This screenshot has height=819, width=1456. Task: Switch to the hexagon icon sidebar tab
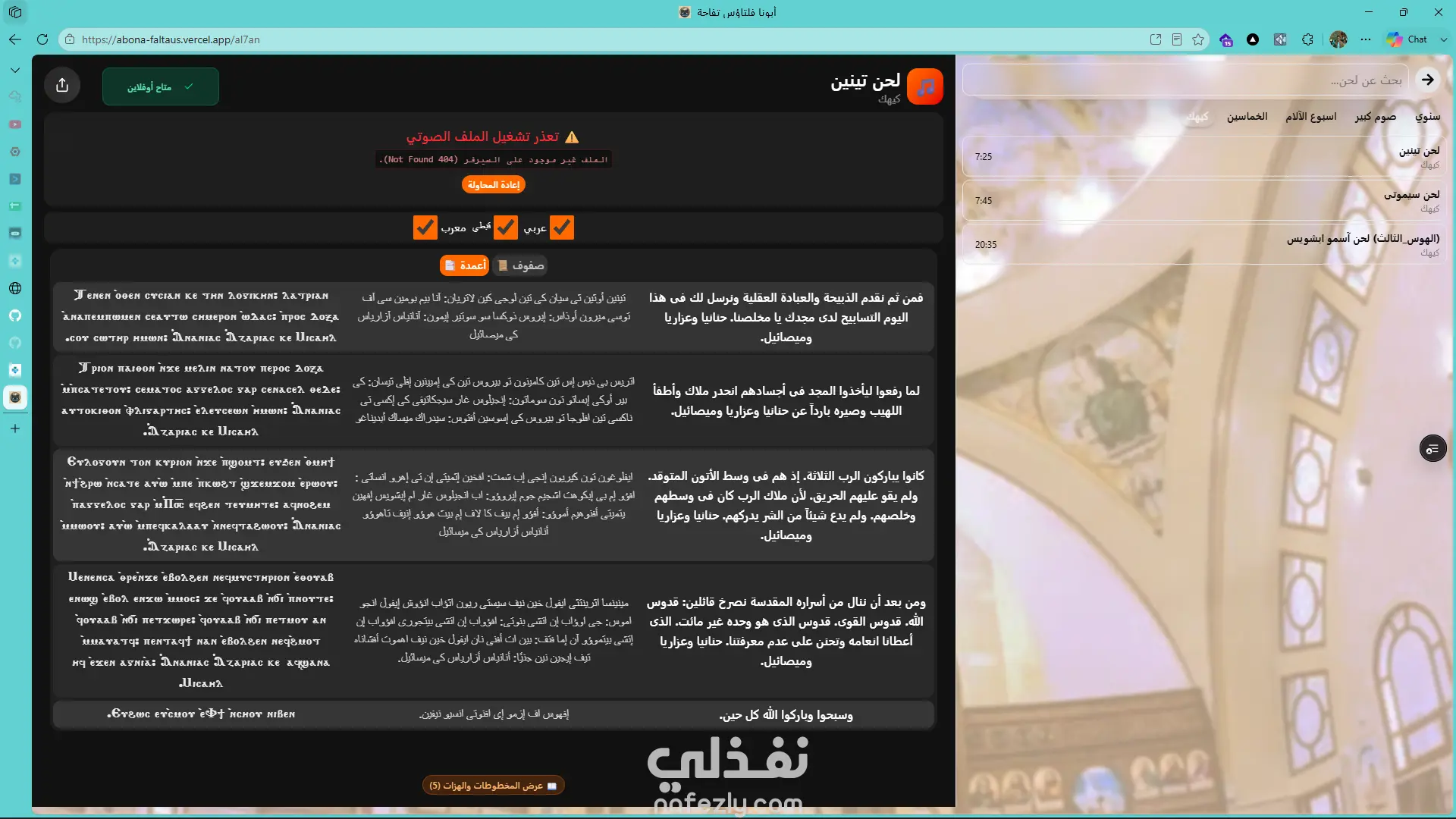(15, 152)
